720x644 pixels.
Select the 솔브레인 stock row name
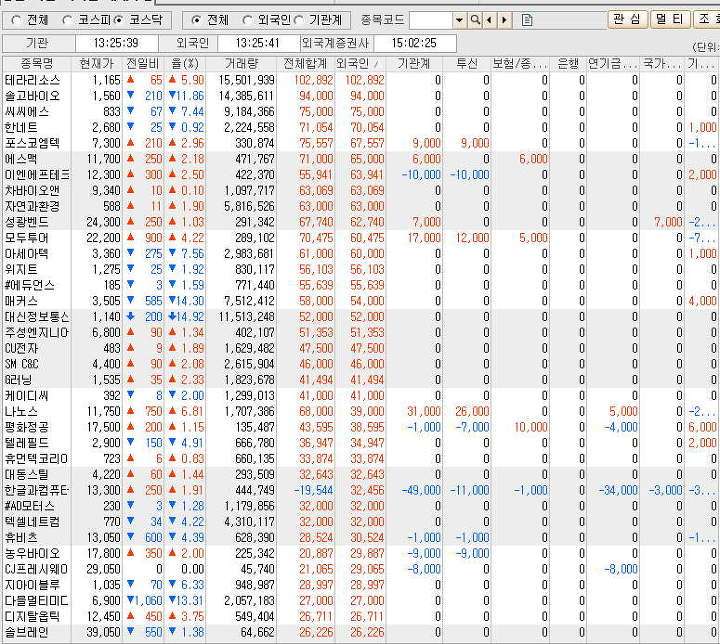pyautogui.click(x=27, y=633)
